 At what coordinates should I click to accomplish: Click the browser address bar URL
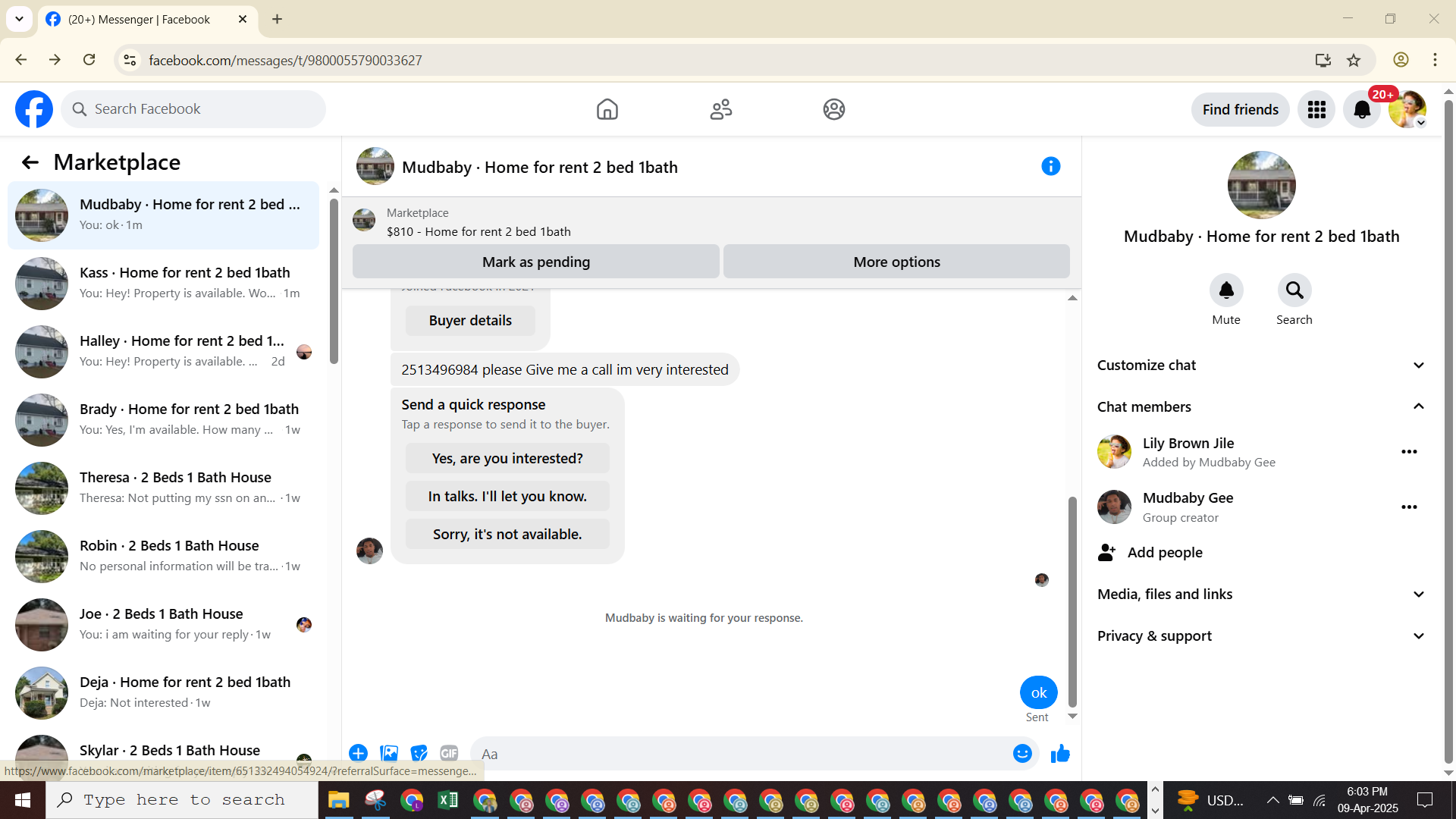click(285, 61)
